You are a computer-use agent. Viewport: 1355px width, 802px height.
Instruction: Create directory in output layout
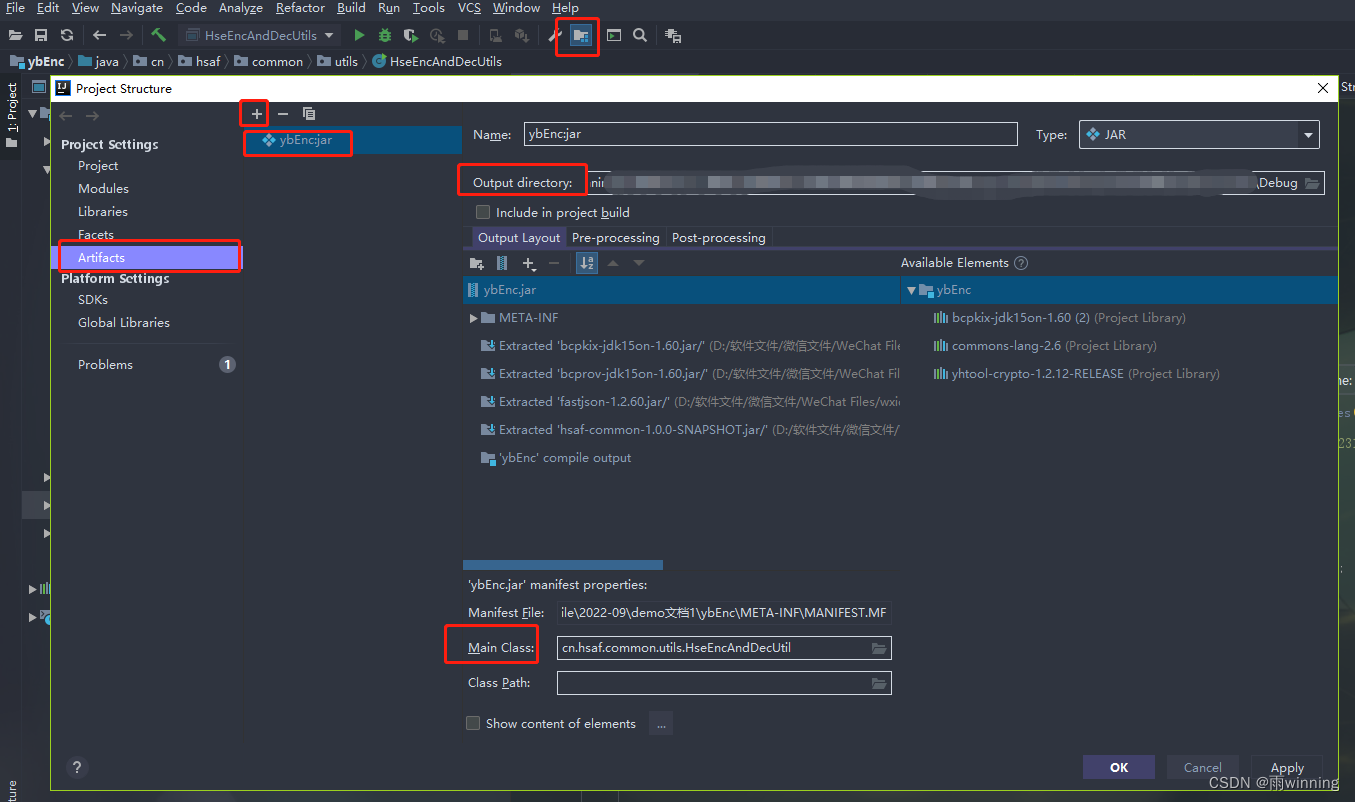click(x=476, y=263)
